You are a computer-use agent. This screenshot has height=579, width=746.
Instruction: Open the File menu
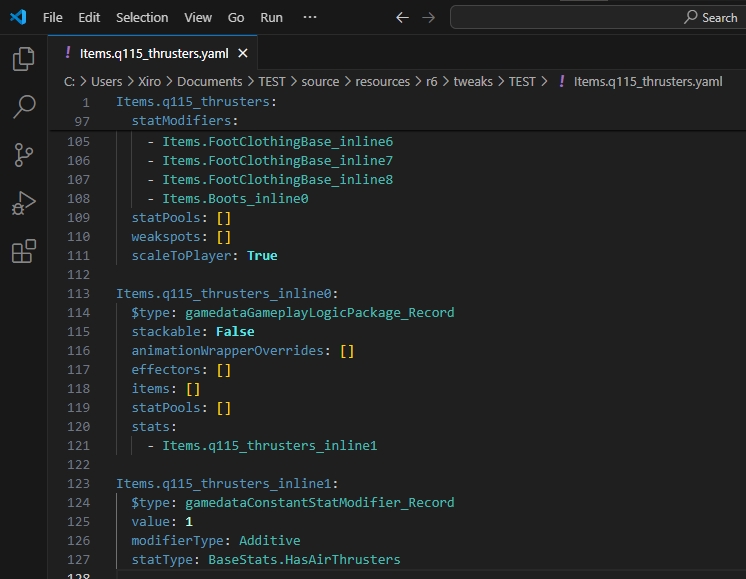point(53,17)
